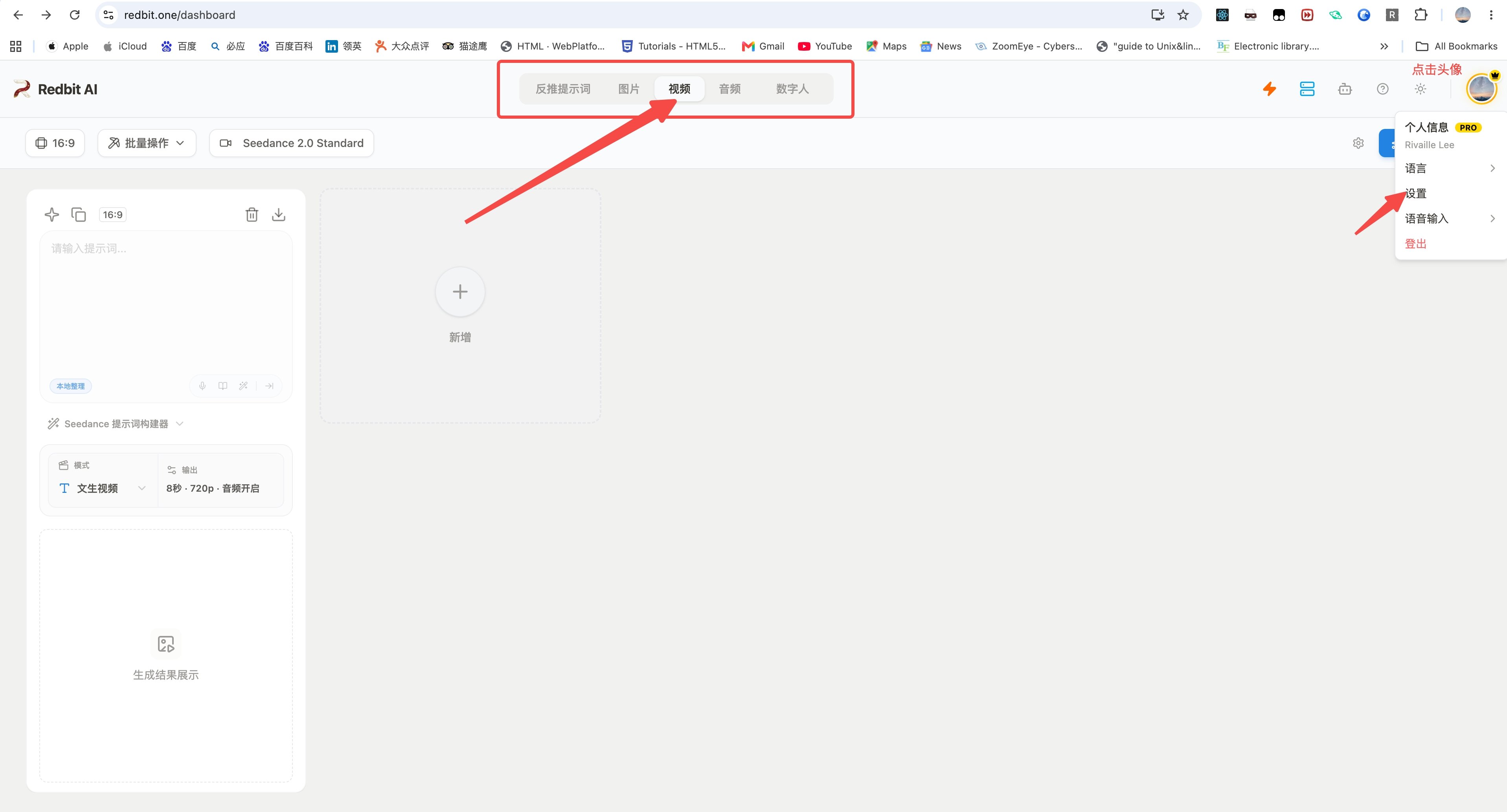Go back in browser history

click(18, 15)
